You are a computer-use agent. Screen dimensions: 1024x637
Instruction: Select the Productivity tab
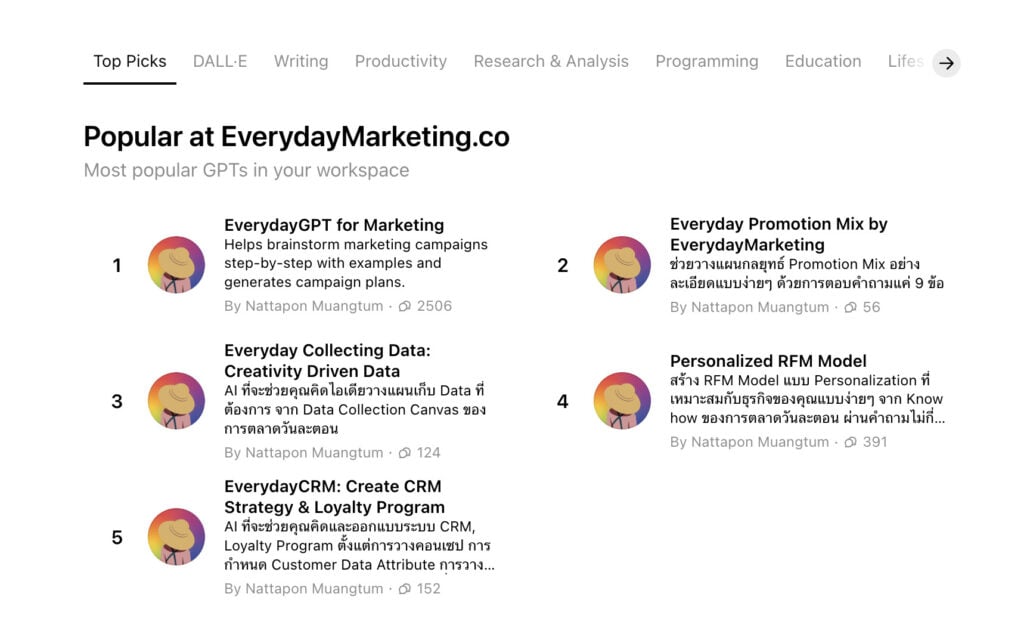coord(401,61)
